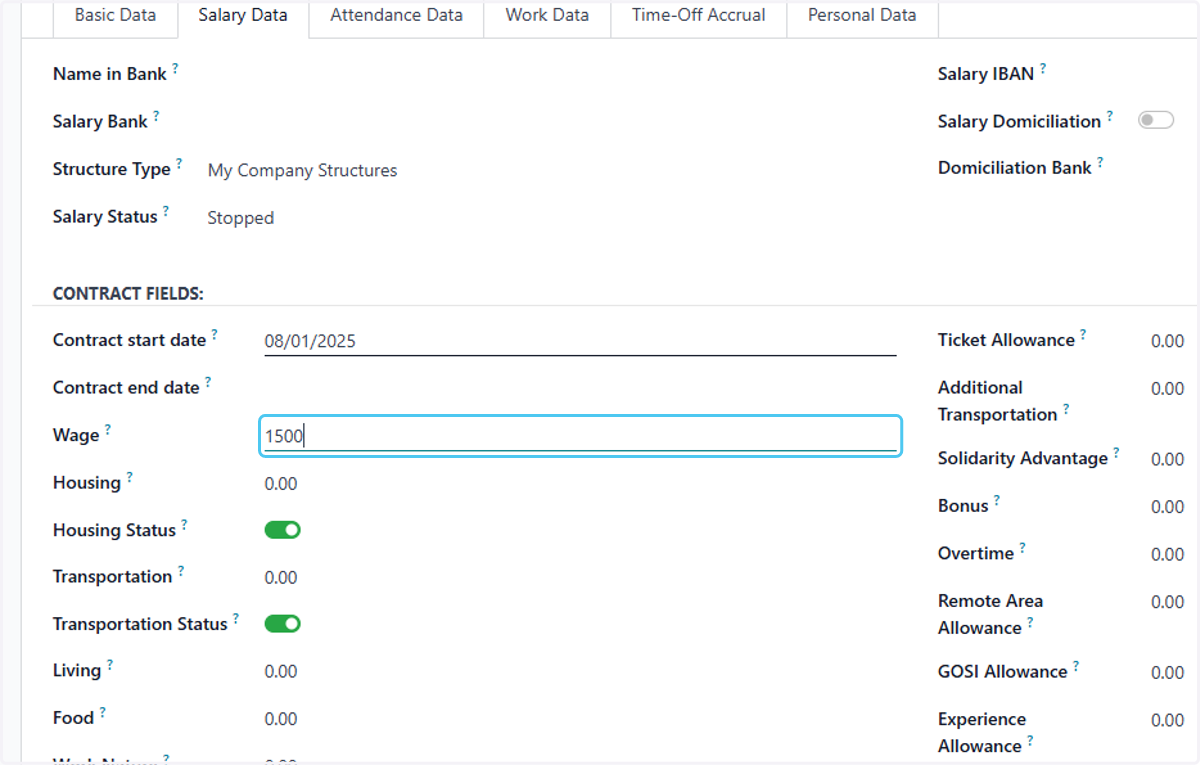Viewport: 1200px width, 765px height.
Task: Click the Solidarity Advantage help icon
Action: point(1116,452)
